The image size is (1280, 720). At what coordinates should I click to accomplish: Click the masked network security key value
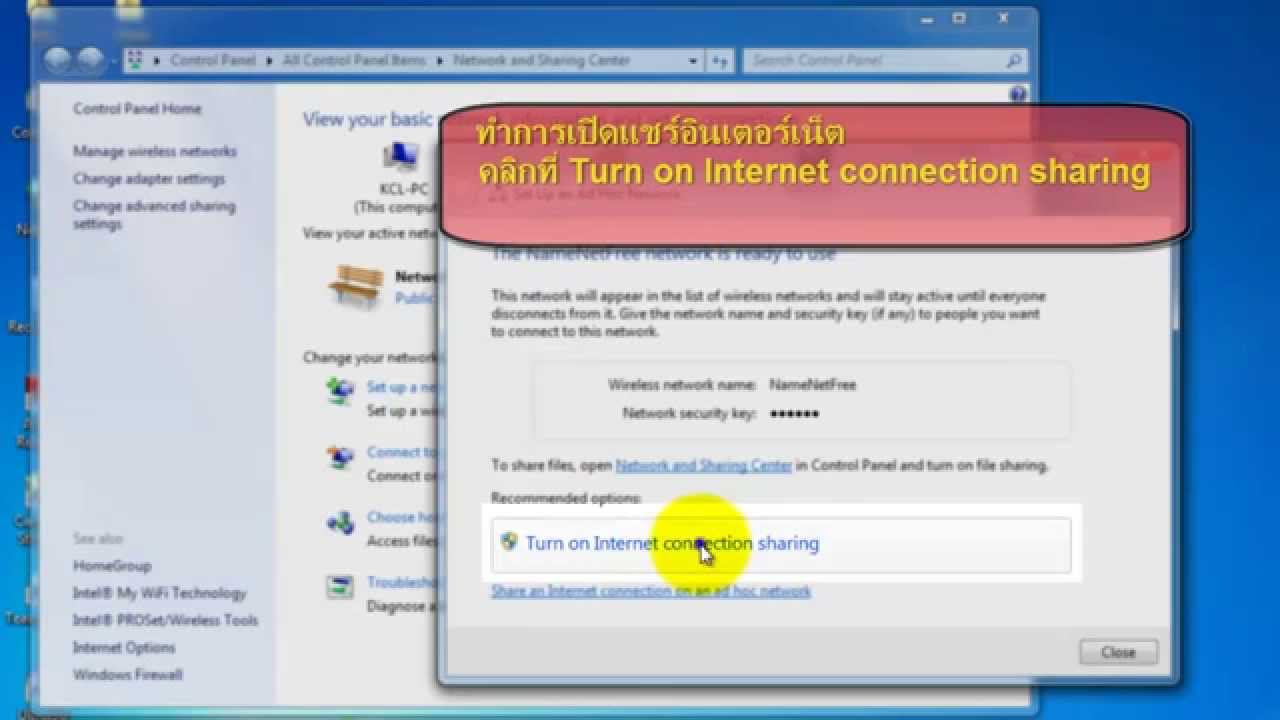click(794, 413)
